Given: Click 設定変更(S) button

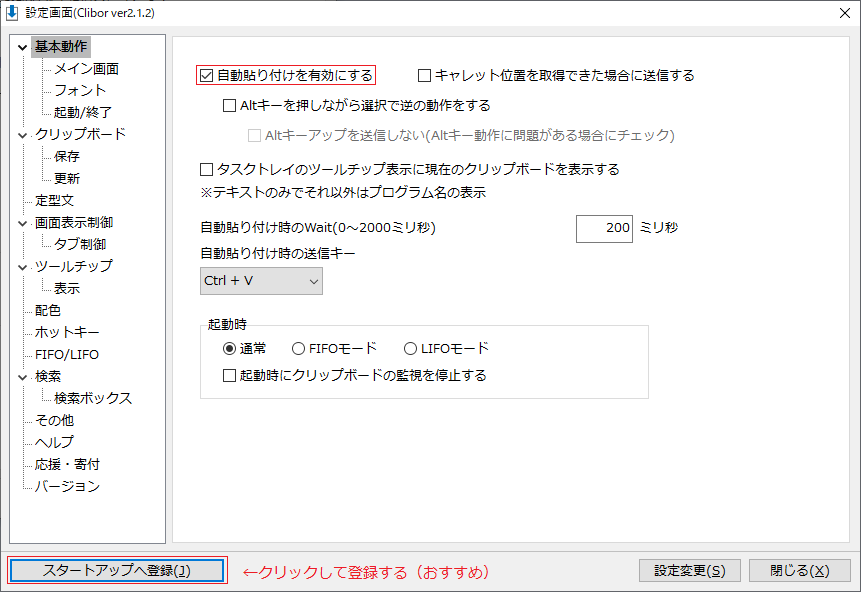Looking at the screenshot, I should [690, 571].
